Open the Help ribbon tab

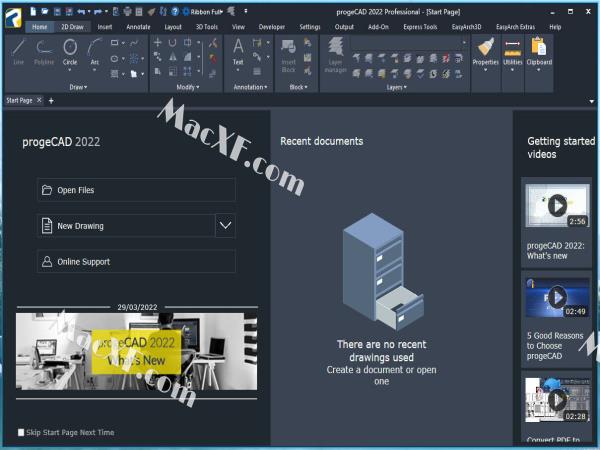555,27
